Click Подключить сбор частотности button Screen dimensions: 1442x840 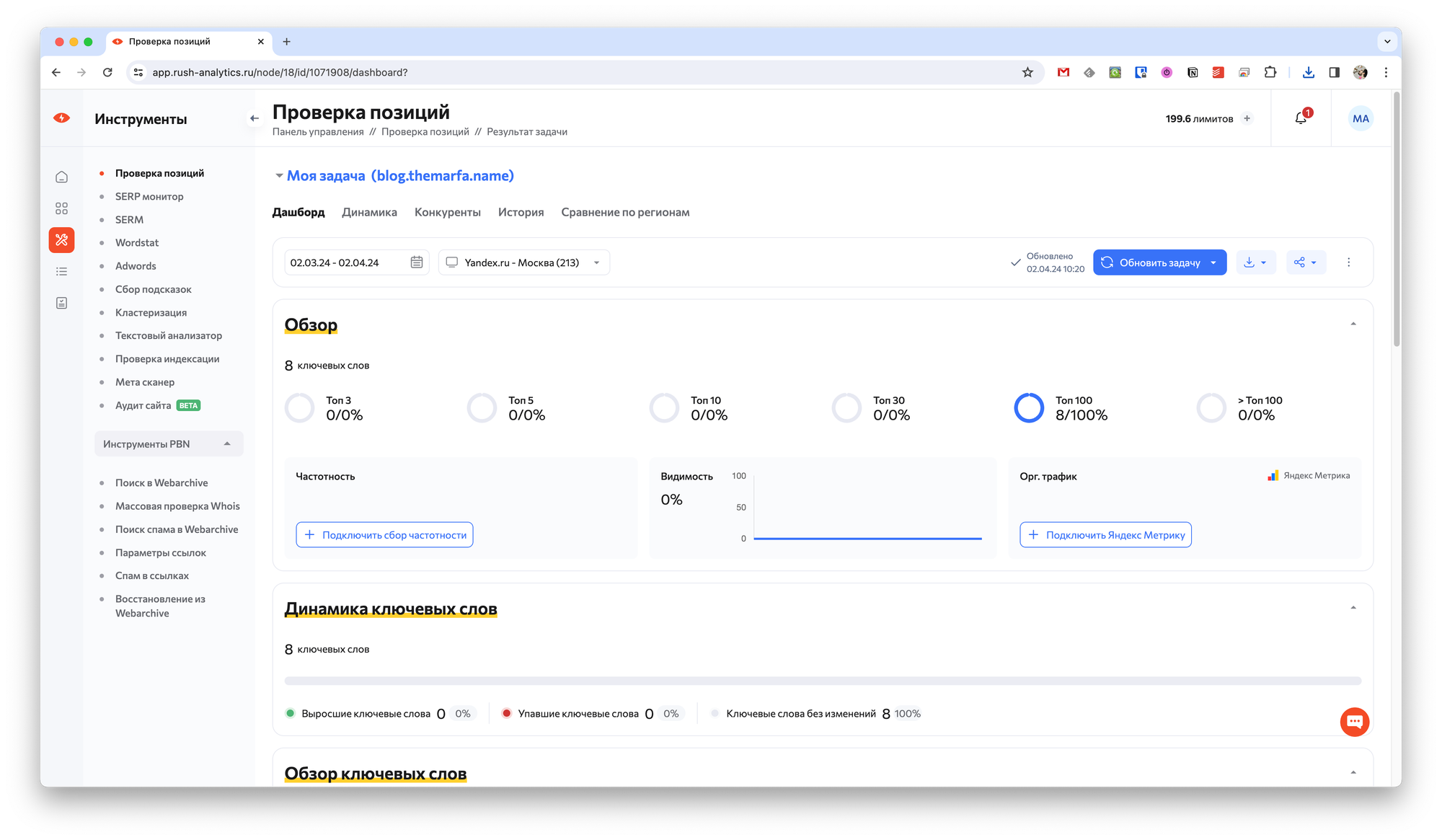tap(384, 535)
